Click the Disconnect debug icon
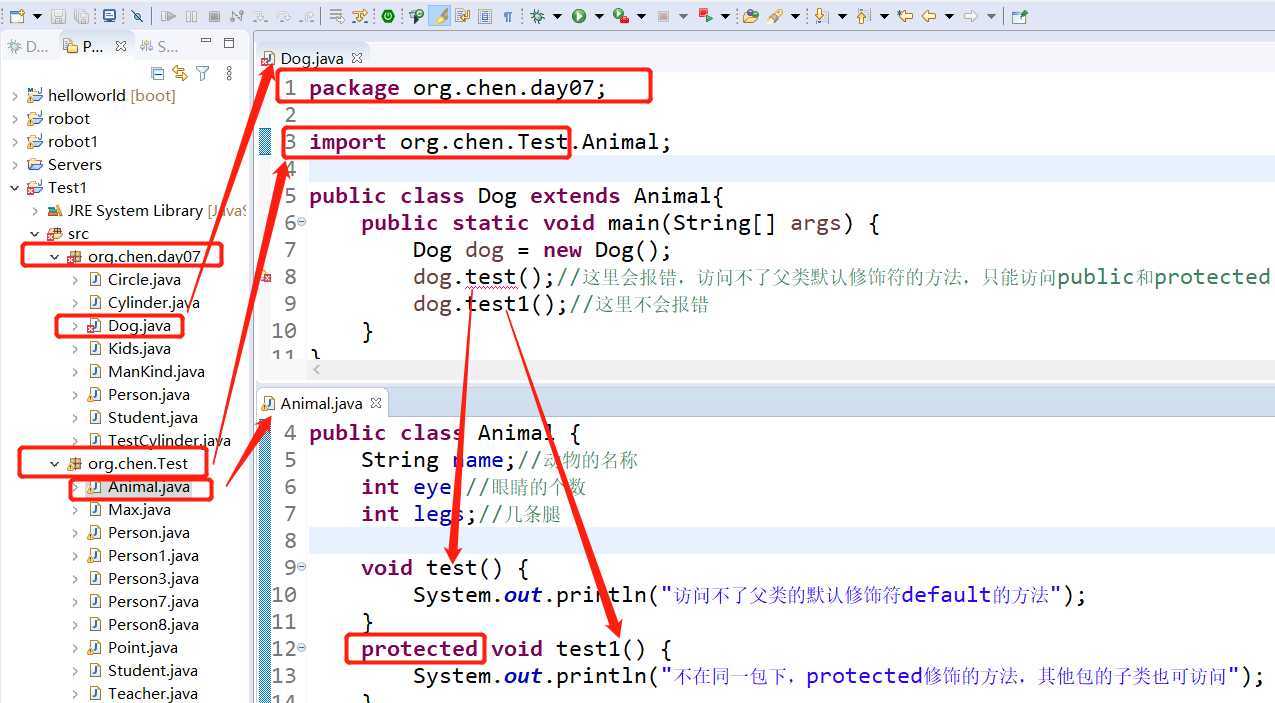Viewport: 1275px width, 703px height. point(236,16)
